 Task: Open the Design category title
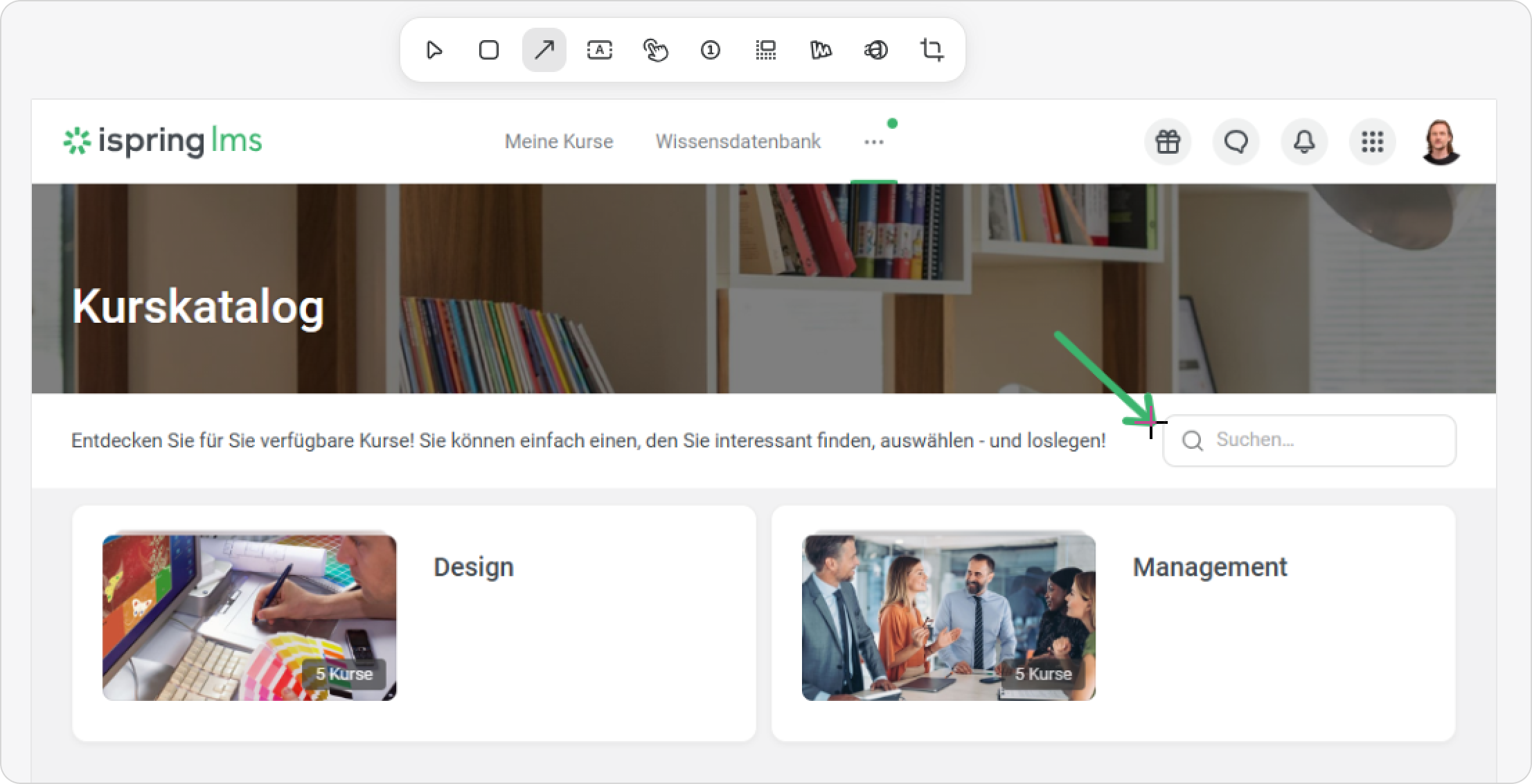click(474, 567)
